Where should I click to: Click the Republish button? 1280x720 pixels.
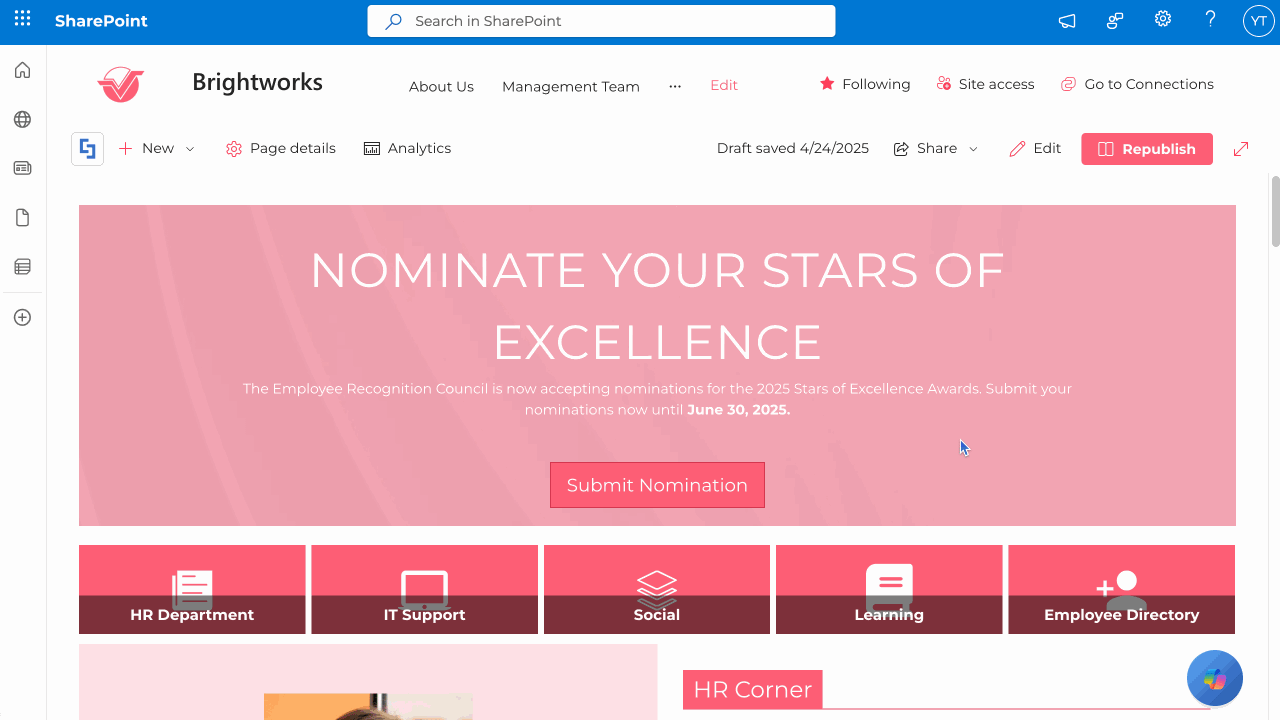(1147, 149)
